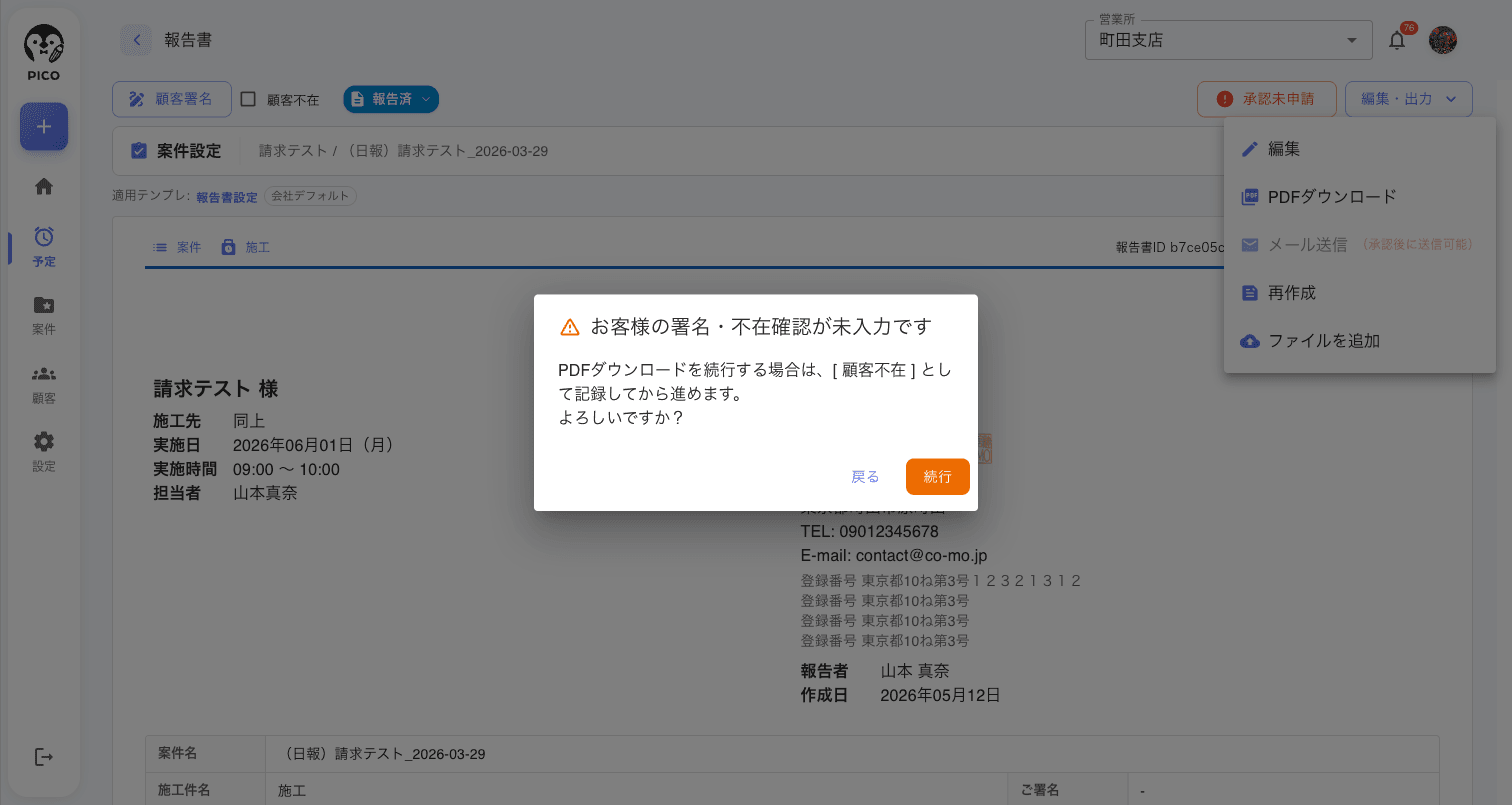Click the 作成日 2026年05月12日 value
The height and width of the screenshot is (805, 1512).
click(940, 694)
